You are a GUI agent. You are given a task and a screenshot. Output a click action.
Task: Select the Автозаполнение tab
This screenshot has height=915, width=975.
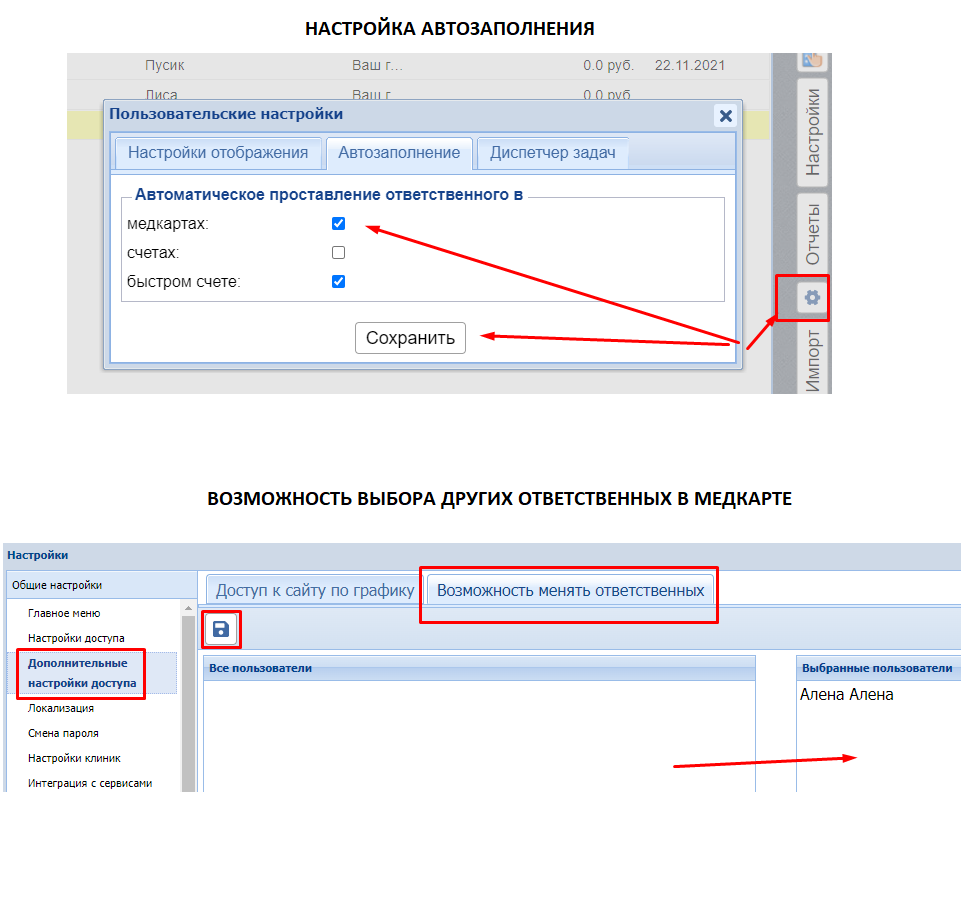tap(399, 153)
